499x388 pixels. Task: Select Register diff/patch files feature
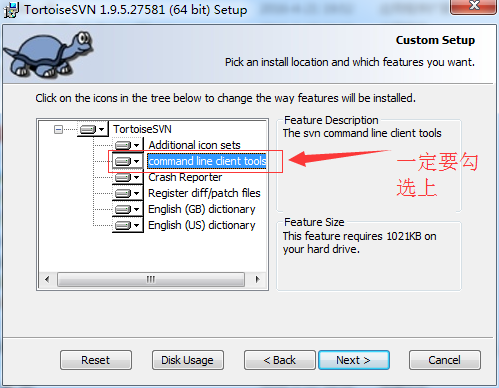[x=204, y=193]
